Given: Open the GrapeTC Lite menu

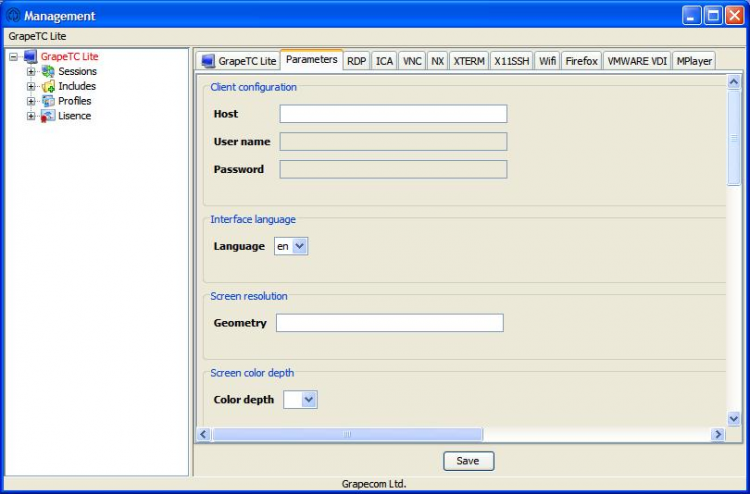Looking at the screenshot, I should coord(37,36).
